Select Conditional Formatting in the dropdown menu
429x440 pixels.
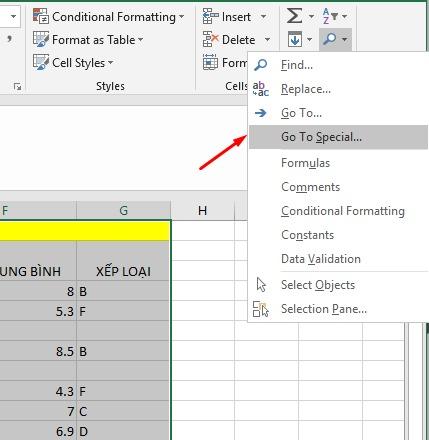coord(338,211)
